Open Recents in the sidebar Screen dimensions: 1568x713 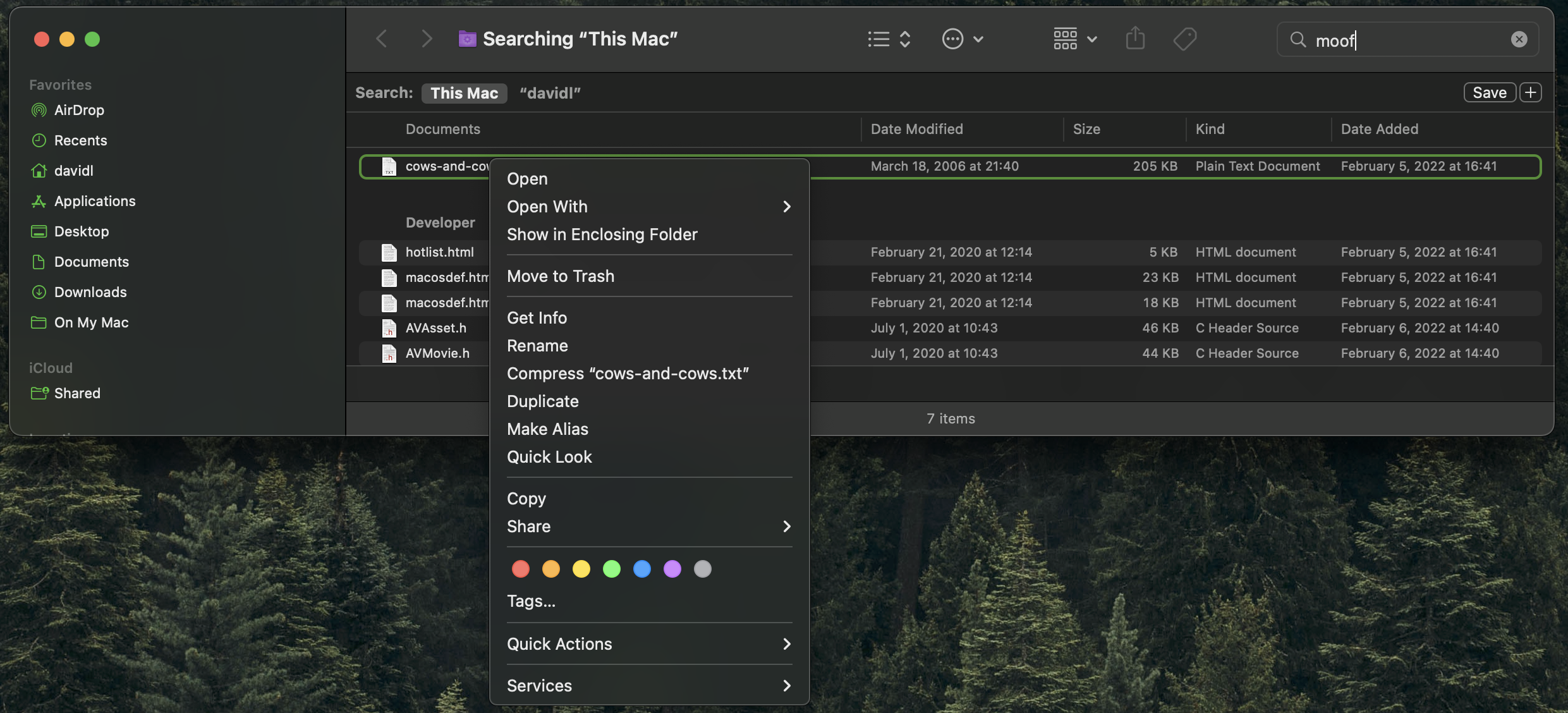coord(80,140)
